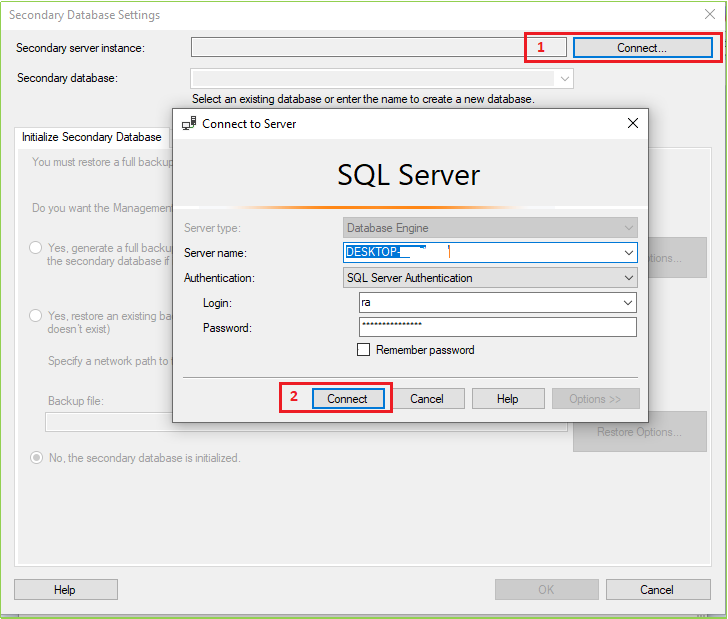Click Help at the bottom of settings window
Image resolution: width=728 pixels, height=619 pixels.
[66, 590]
